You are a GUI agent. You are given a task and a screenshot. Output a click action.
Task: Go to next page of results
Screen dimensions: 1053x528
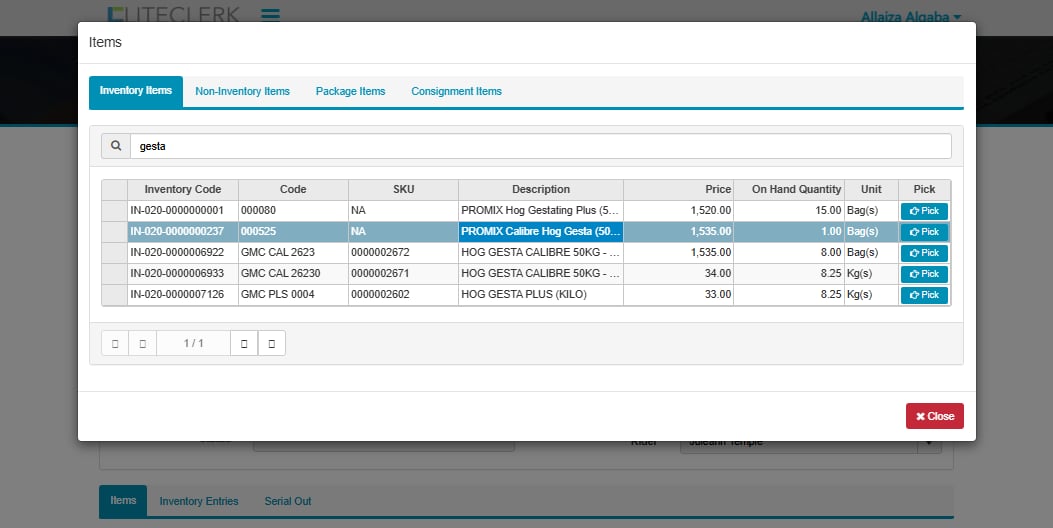coord(244,343)
